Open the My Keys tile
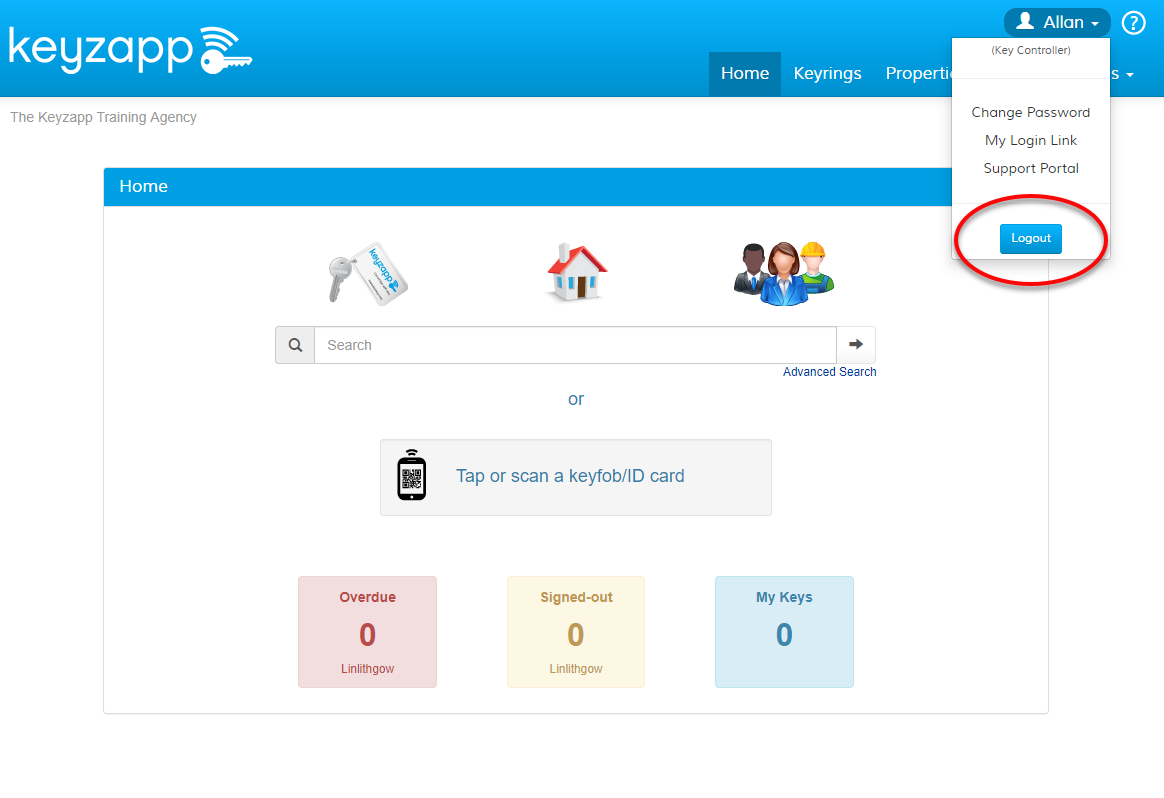Screen dimensions: 1164x798 pos(784,632)
